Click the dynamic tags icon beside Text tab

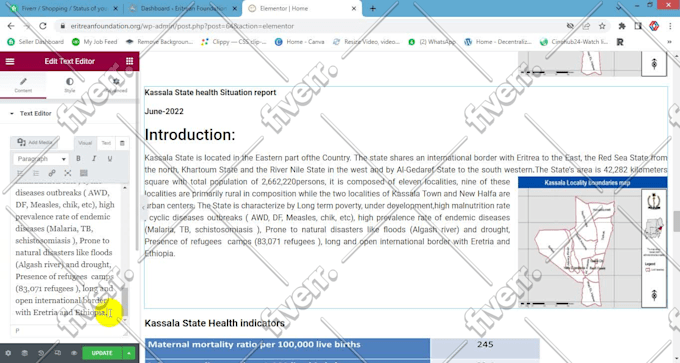pos(122,143)
